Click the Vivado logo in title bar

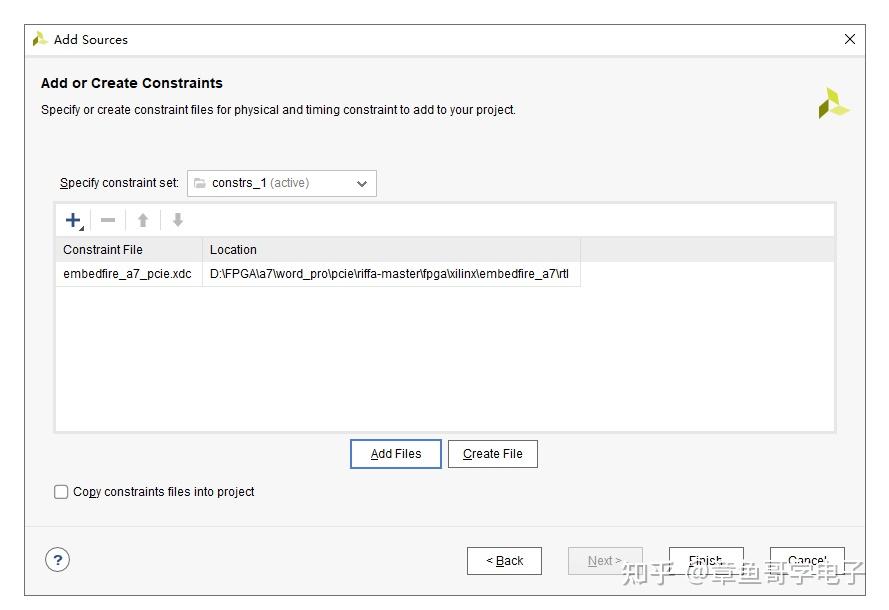pyautogui.click(x=40, y=39)
